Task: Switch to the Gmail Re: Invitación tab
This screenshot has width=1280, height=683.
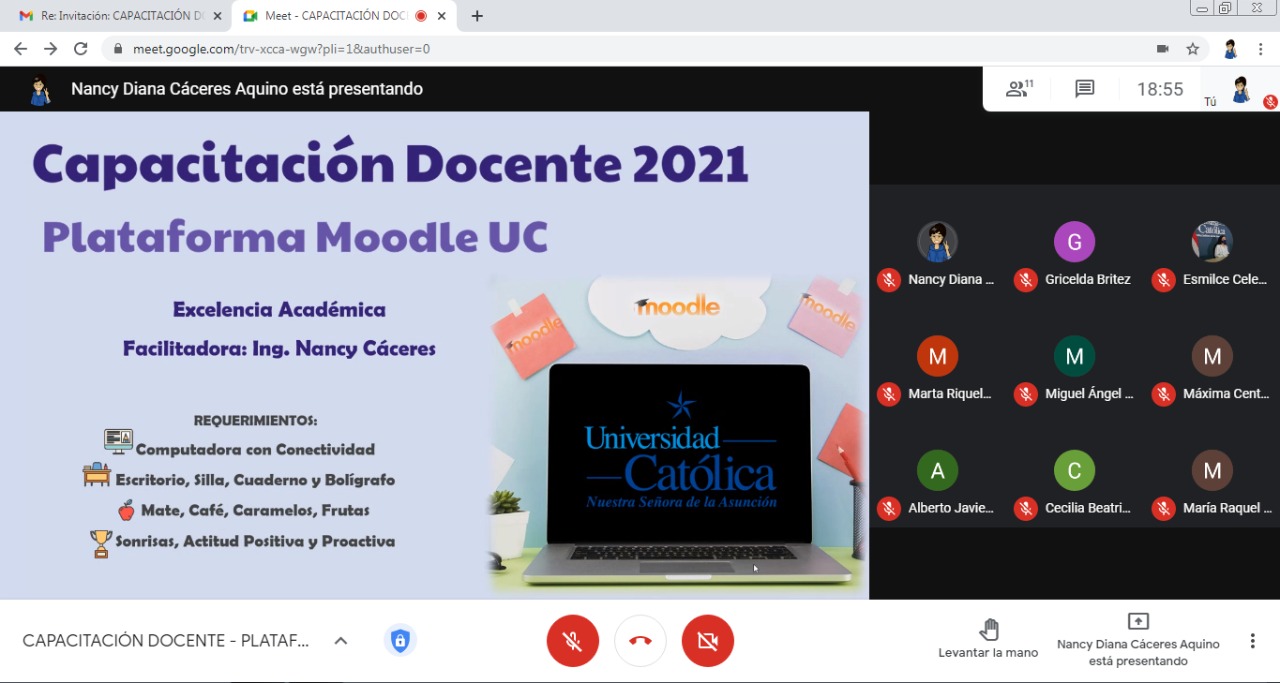Action: pyautogui.click(x=118, y=16)
